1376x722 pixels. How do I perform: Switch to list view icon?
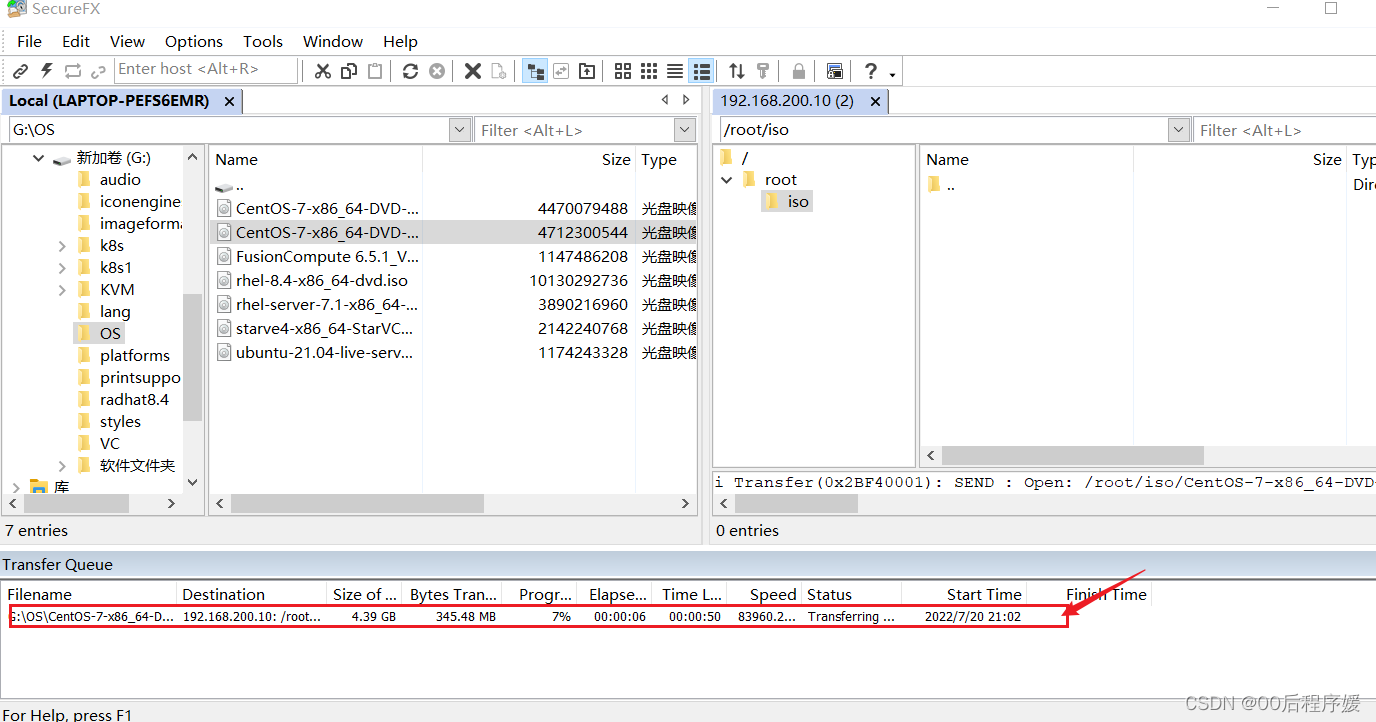pos(675,71)
